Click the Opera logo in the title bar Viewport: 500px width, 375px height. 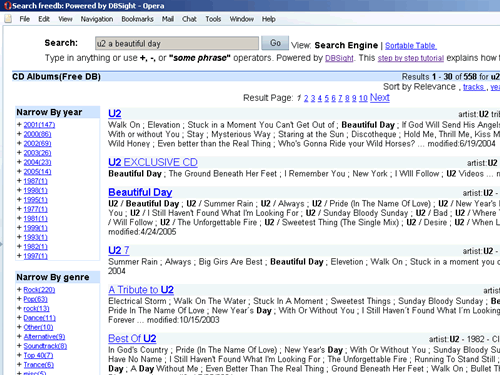coord(7,6)
